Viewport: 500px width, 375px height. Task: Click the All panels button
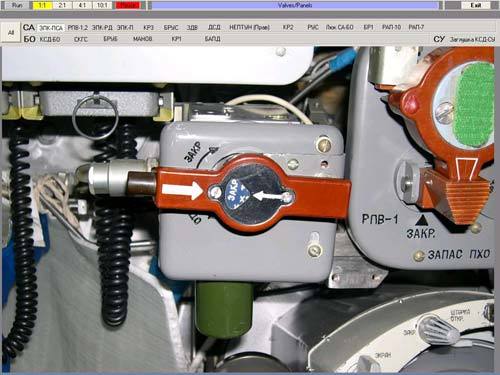point(11,33)
